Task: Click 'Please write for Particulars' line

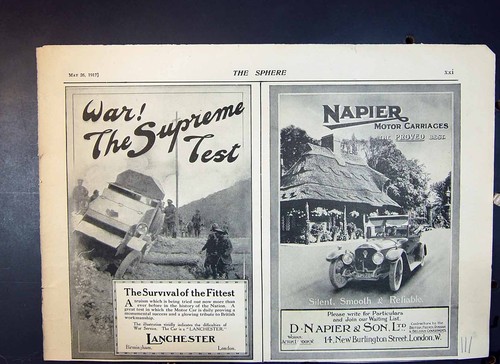Action: (365, 313)
